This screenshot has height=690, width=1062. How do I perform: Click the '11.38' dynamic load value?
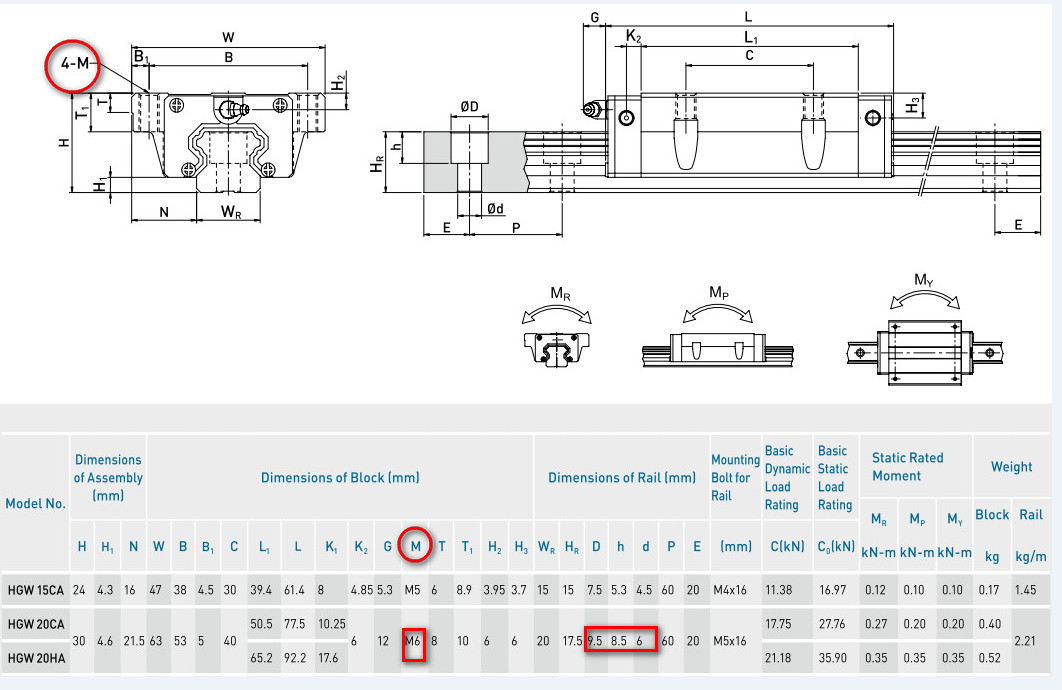click(778, 590)
